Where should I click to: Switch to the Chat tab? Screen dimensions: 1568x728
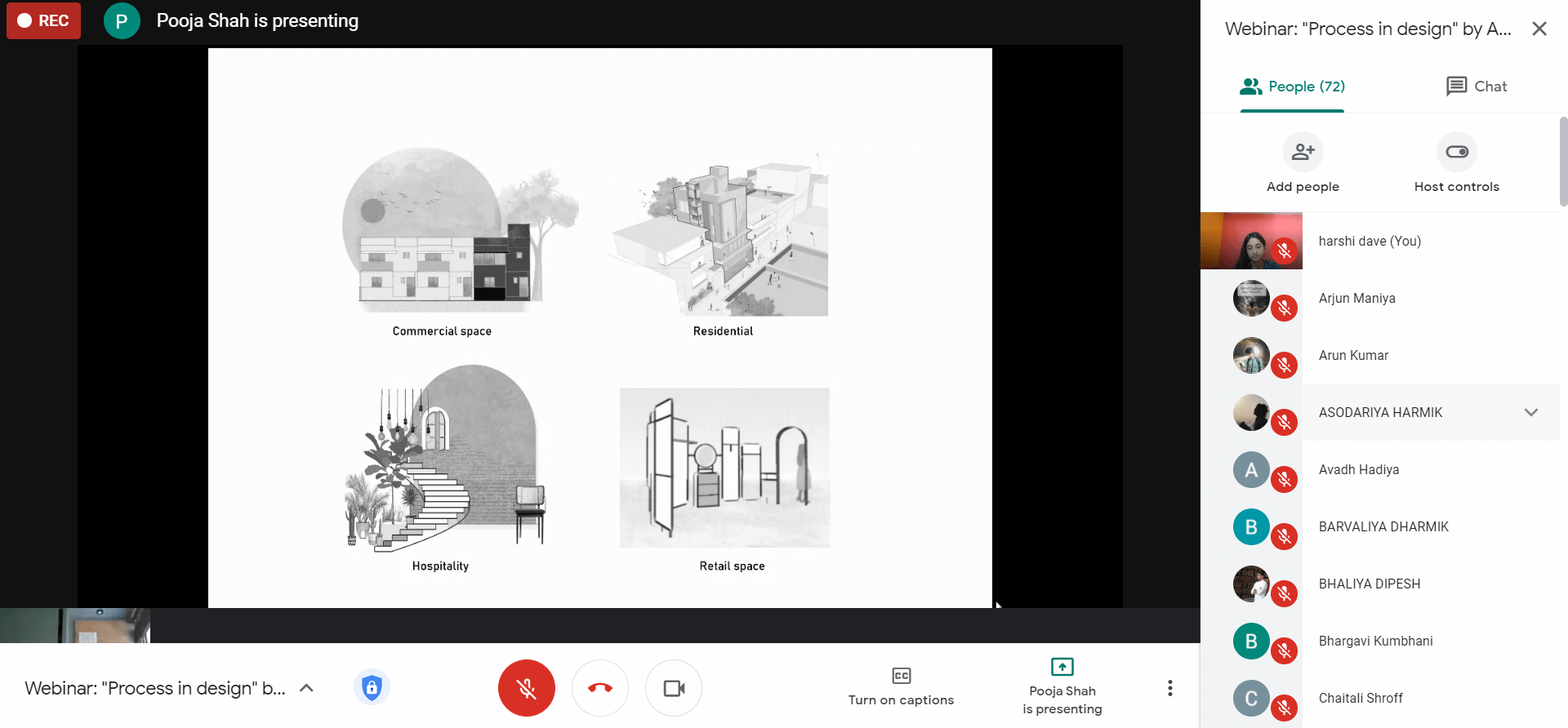coord(1477,87)
